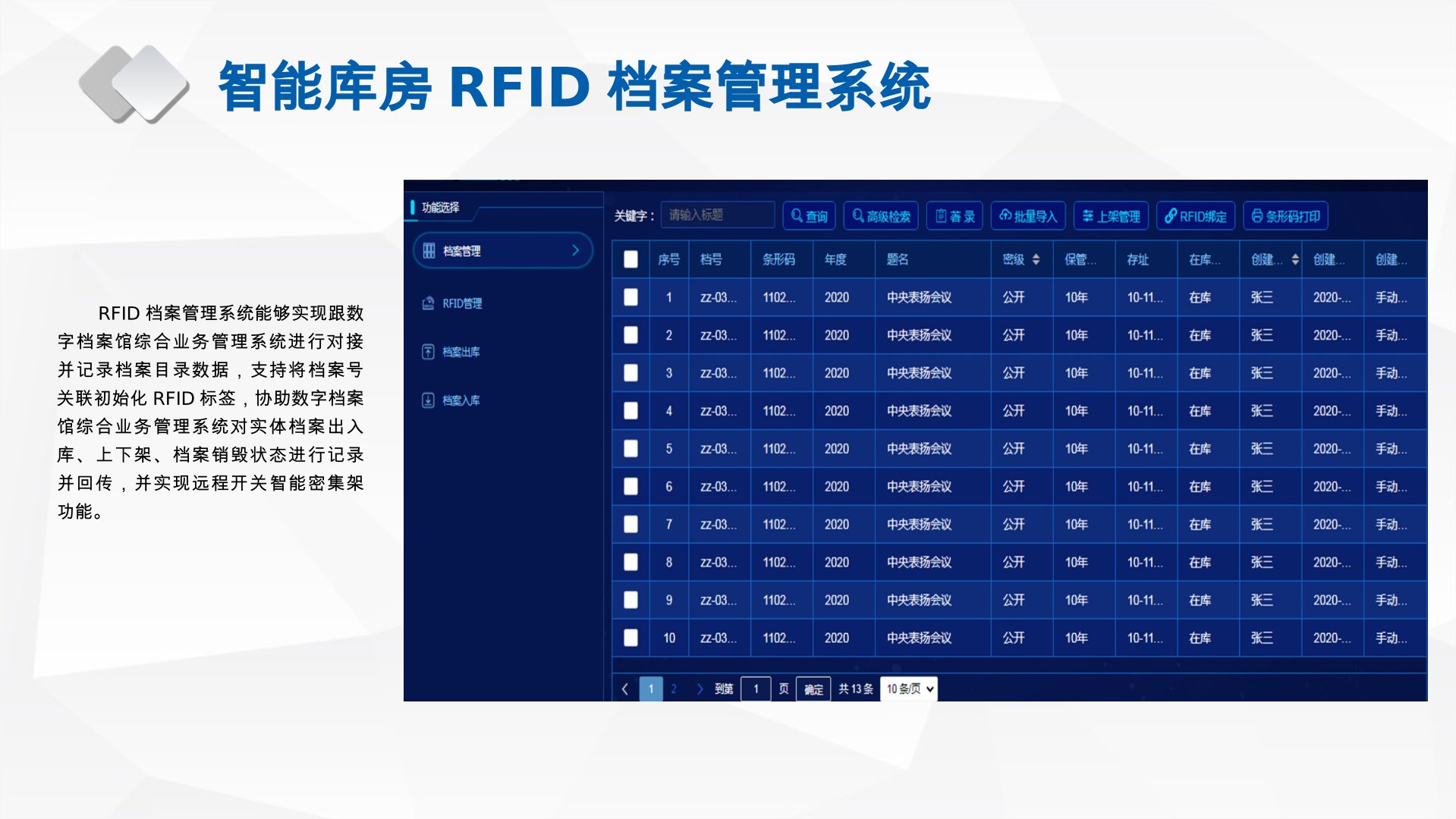
Task: 选择功能选择中的档案管理菜单
Action: [x=461, y=250]
